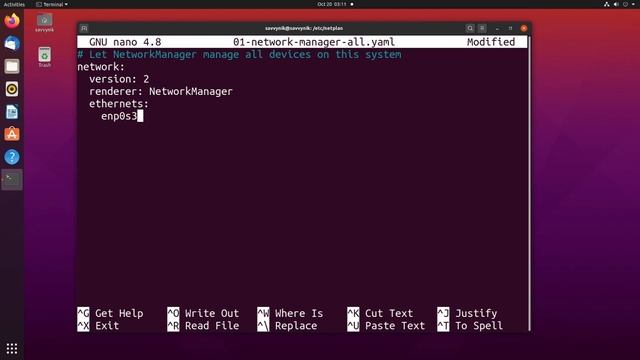Open the Help icon in dock
Screen dimensions: 640x360
(x=12, y=157)
